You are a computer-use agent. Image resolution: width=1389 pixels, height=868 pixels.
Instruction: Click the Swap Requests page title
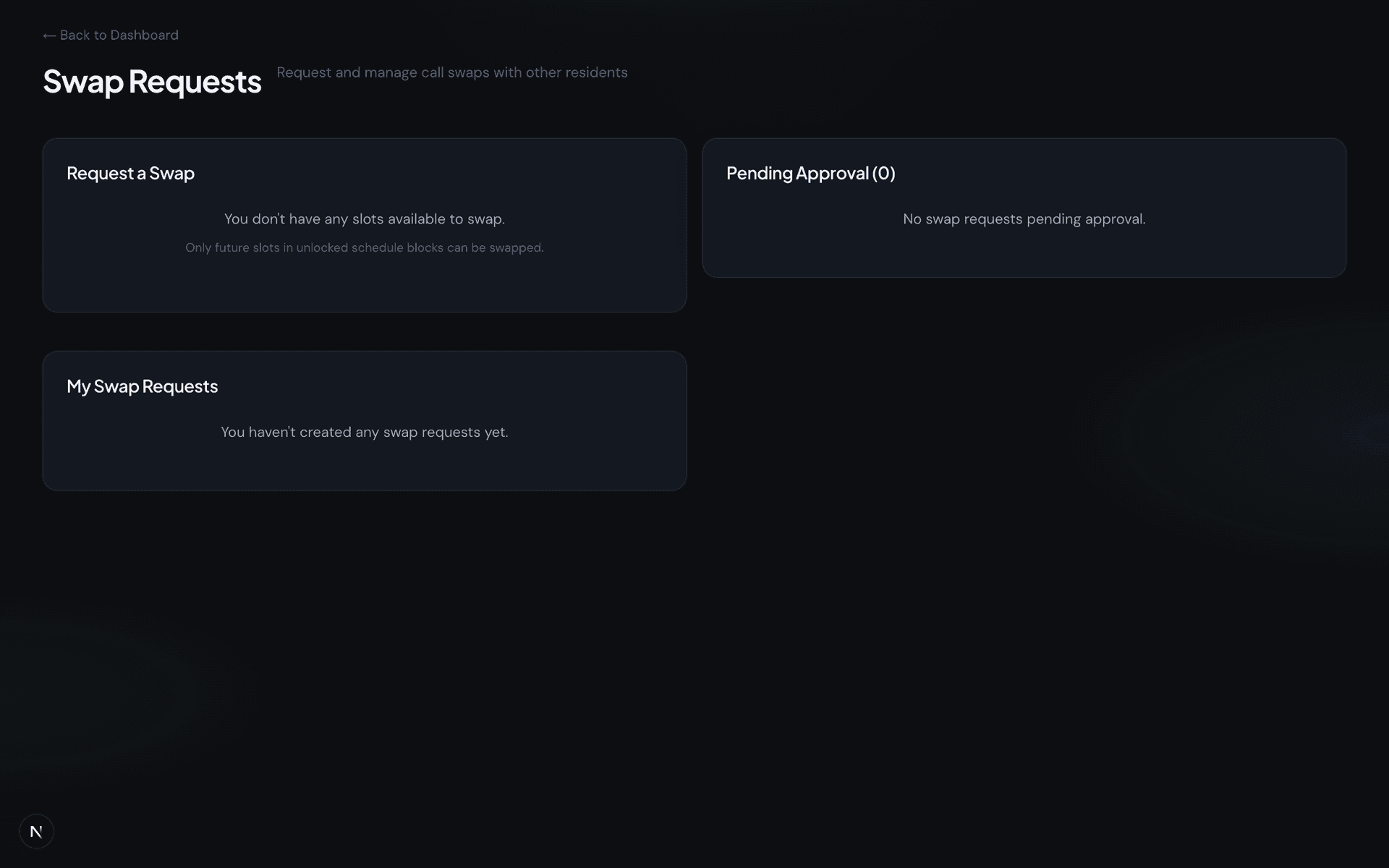pos(152,82)
